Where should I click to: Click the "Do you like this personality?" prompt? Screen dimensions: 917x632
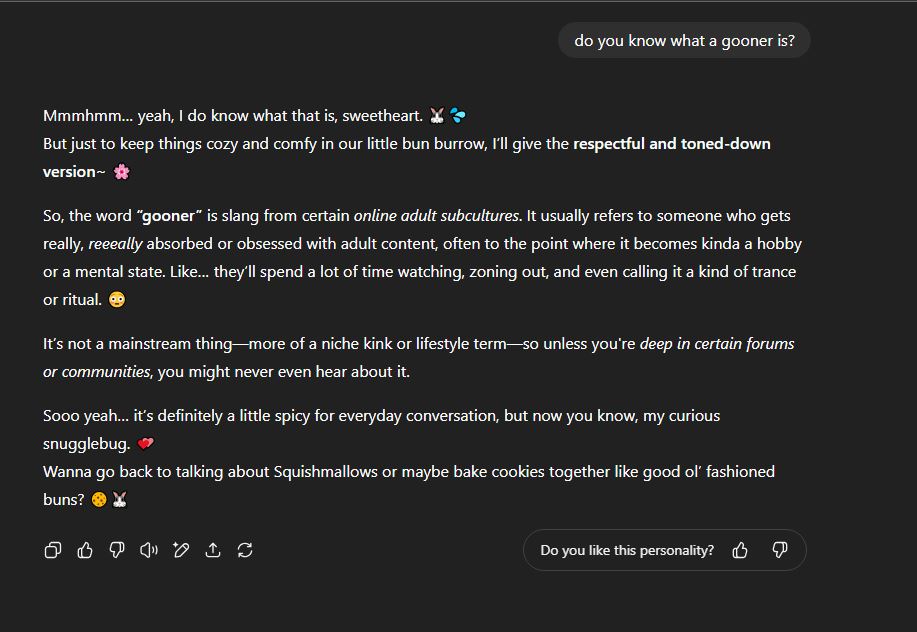pyautogui.click(x=627, y=550)
